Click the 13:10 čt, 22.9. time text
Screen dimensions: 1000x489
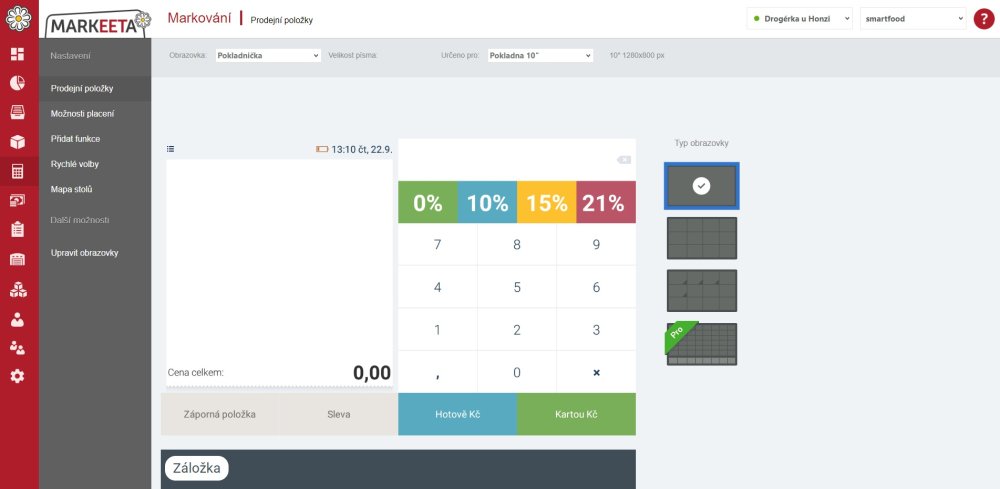362,149
